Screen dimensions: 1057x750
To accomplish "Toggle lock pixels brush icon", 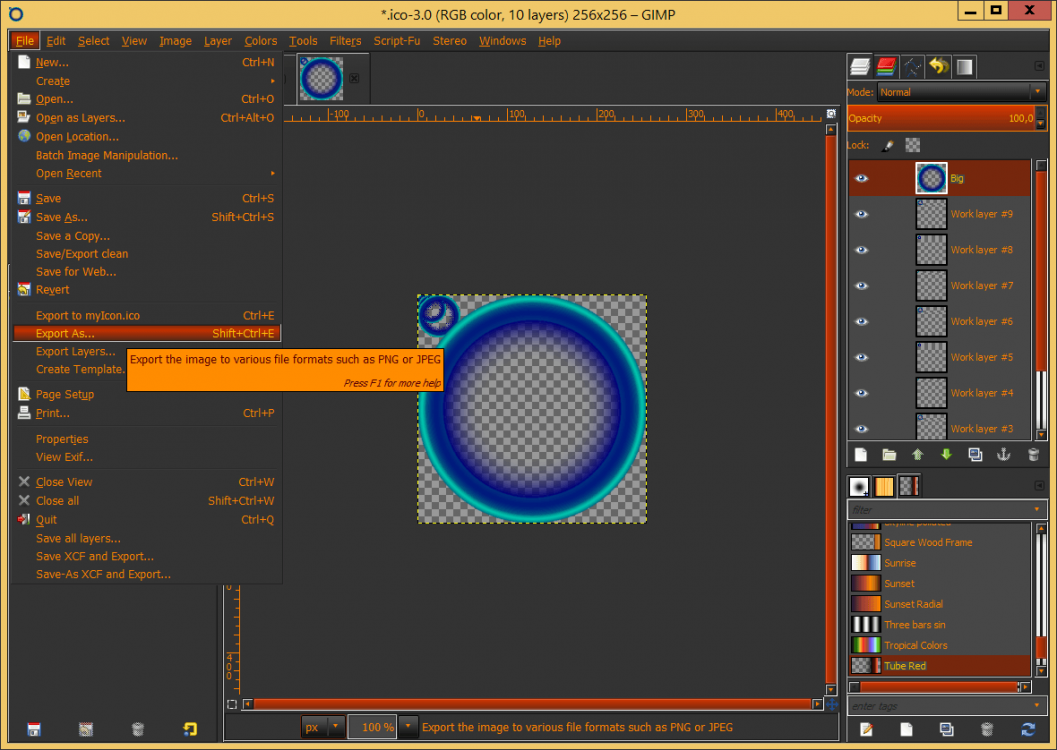I will coord(888,145).
